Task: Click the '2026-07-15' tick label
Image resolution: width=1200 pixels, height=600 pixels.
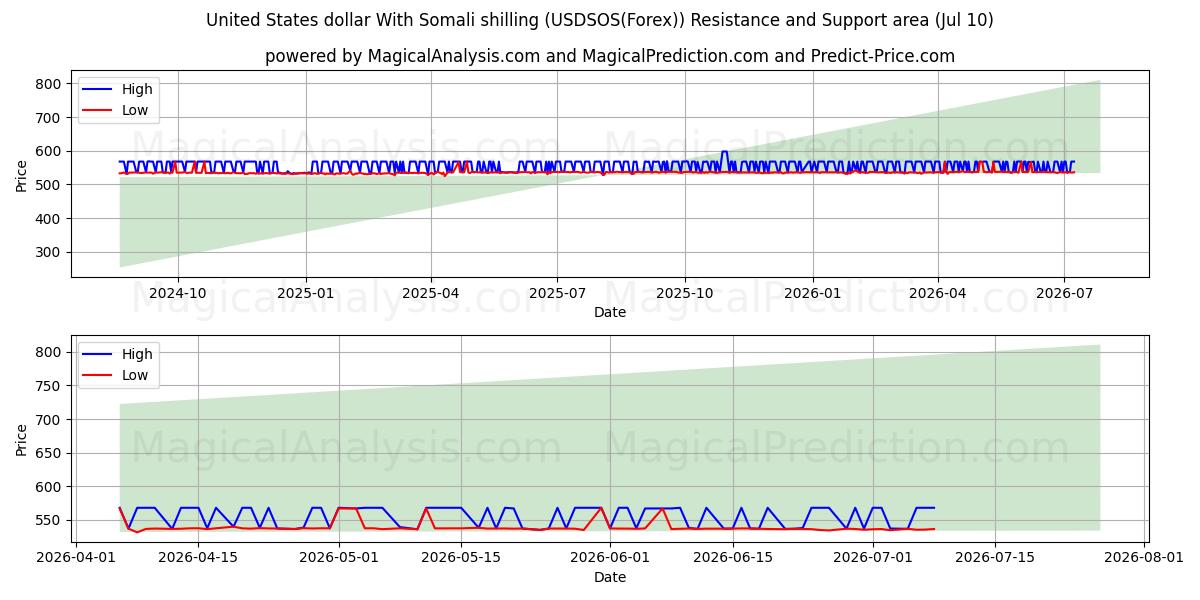Action: (996, 558)
